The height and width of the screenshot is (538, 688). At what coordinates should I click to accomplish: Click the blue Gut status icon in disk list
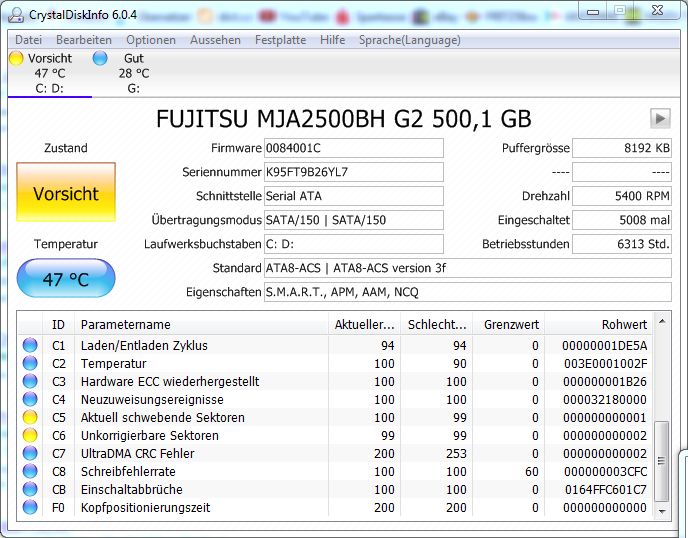[x=100, y=58]
